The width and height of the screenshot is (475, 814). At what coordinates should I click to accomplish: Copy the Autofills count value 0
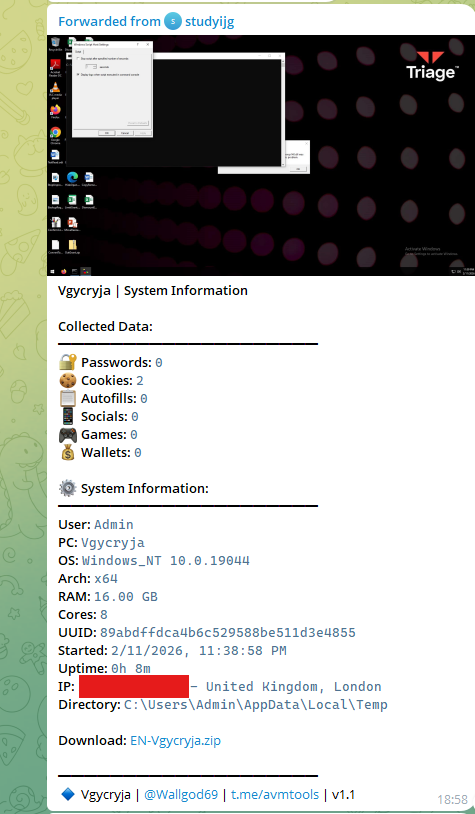(144, 399)
